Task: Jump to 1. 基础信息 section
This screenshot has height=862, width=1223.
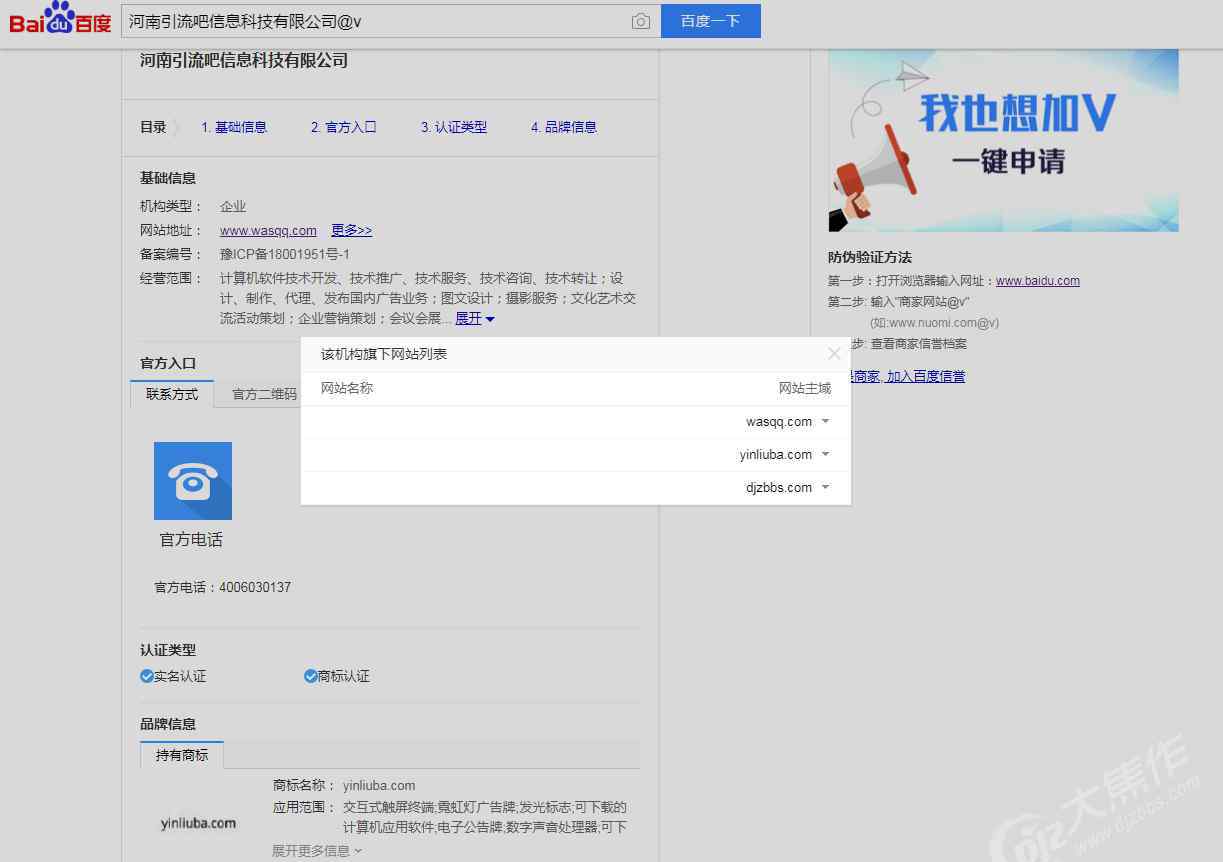Action: [234, 127]
